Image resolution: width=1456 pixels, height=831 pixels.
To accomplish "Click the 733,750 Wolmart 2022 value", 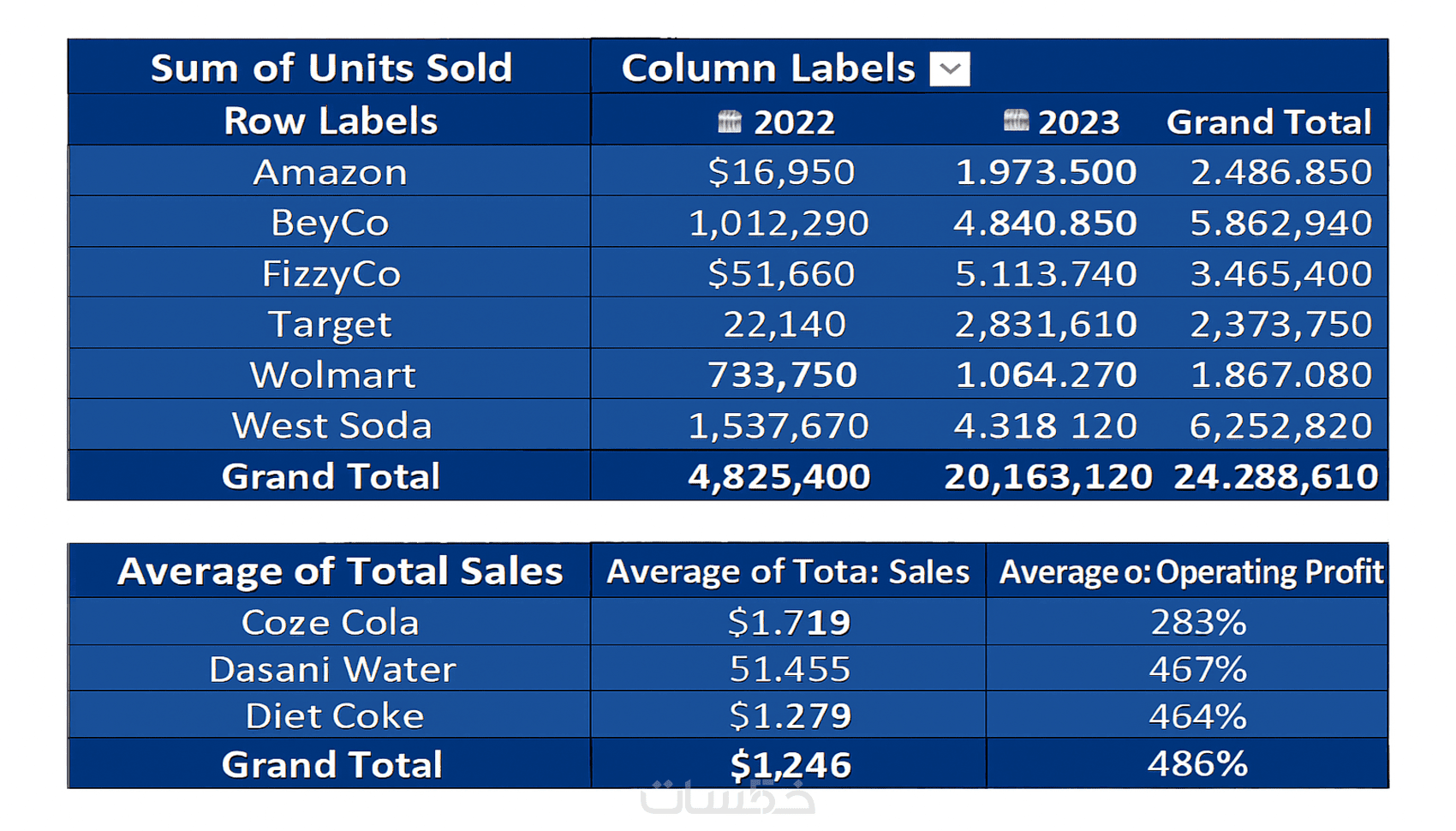I will tap(782, 375).
